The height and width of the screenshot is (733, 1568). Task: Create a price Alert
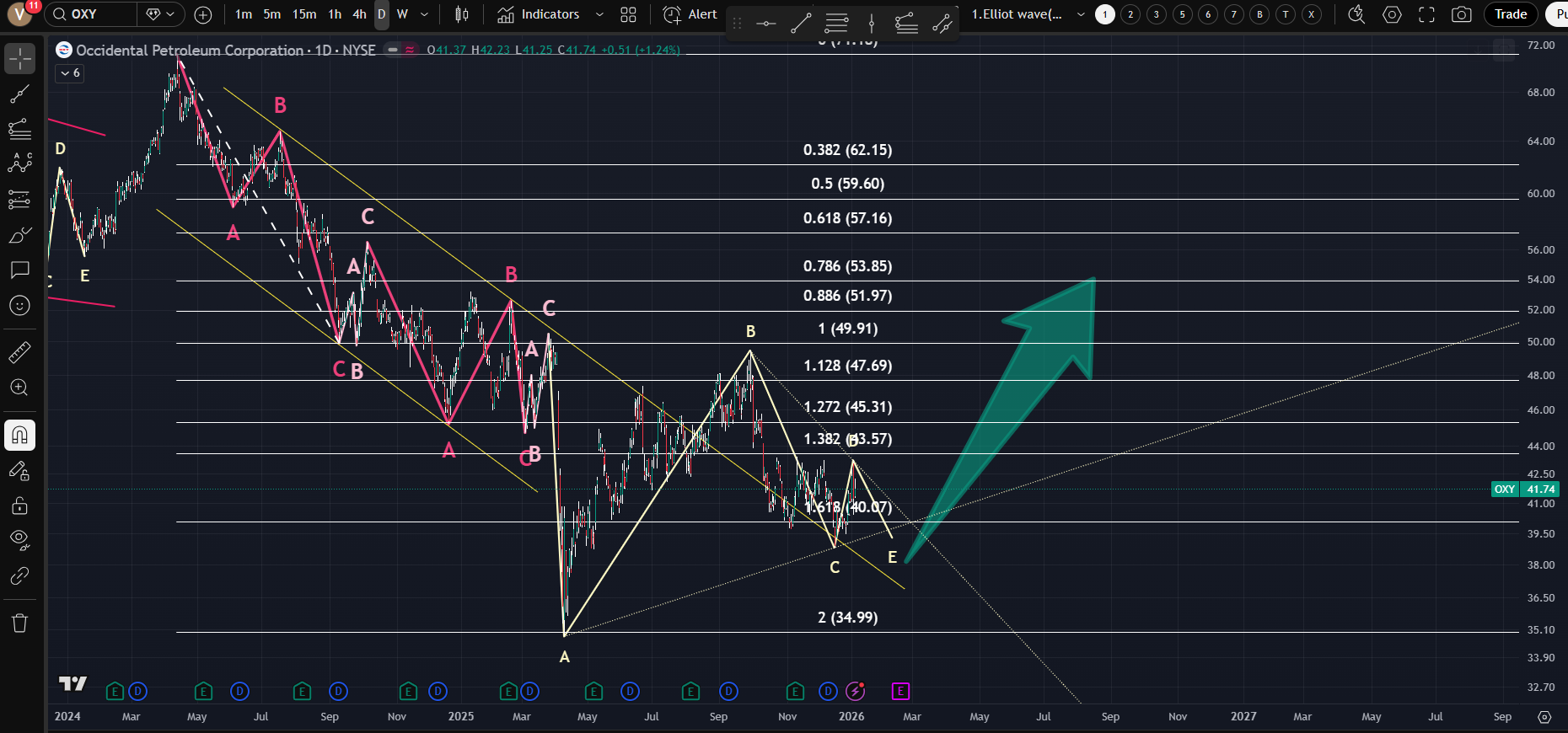(x=690, y=14)
